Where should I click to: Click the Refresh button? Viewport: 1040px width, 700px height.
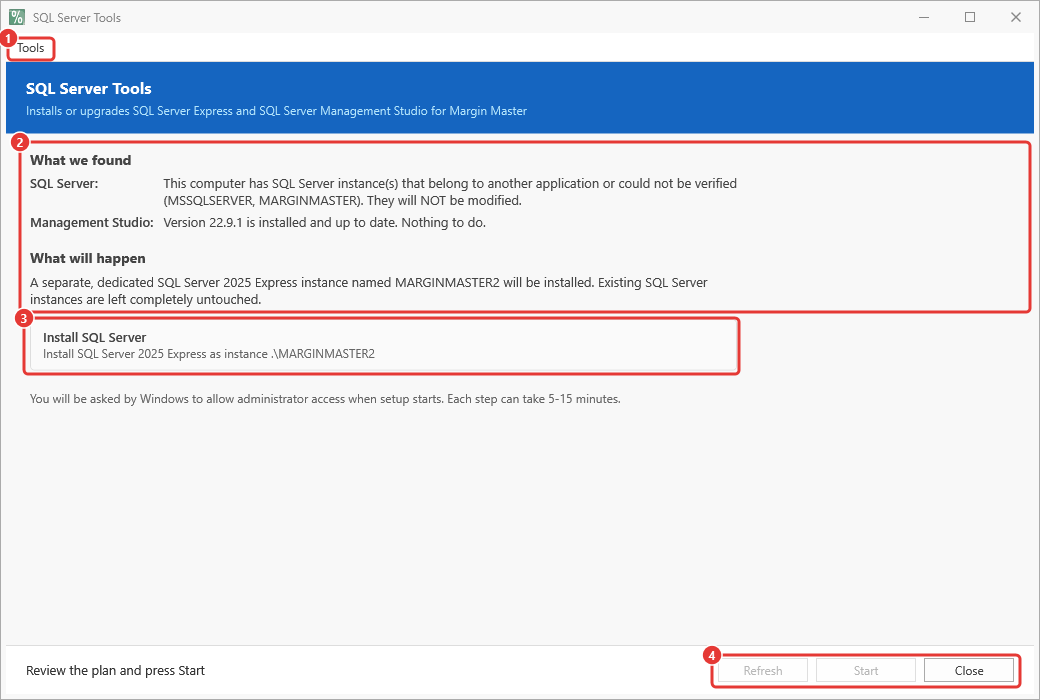(763, 670)
